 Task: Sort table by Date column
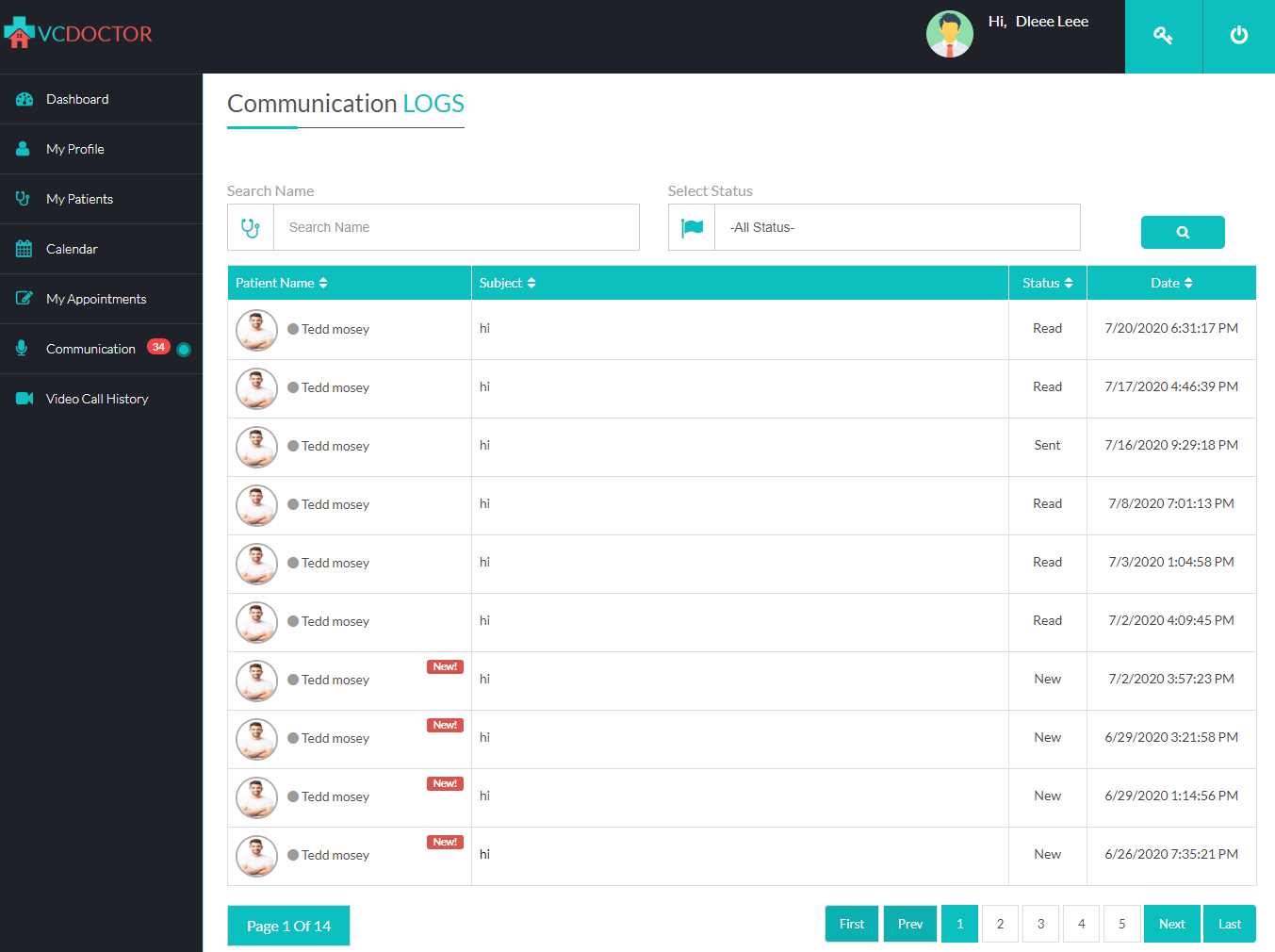tap(1170, 283)
